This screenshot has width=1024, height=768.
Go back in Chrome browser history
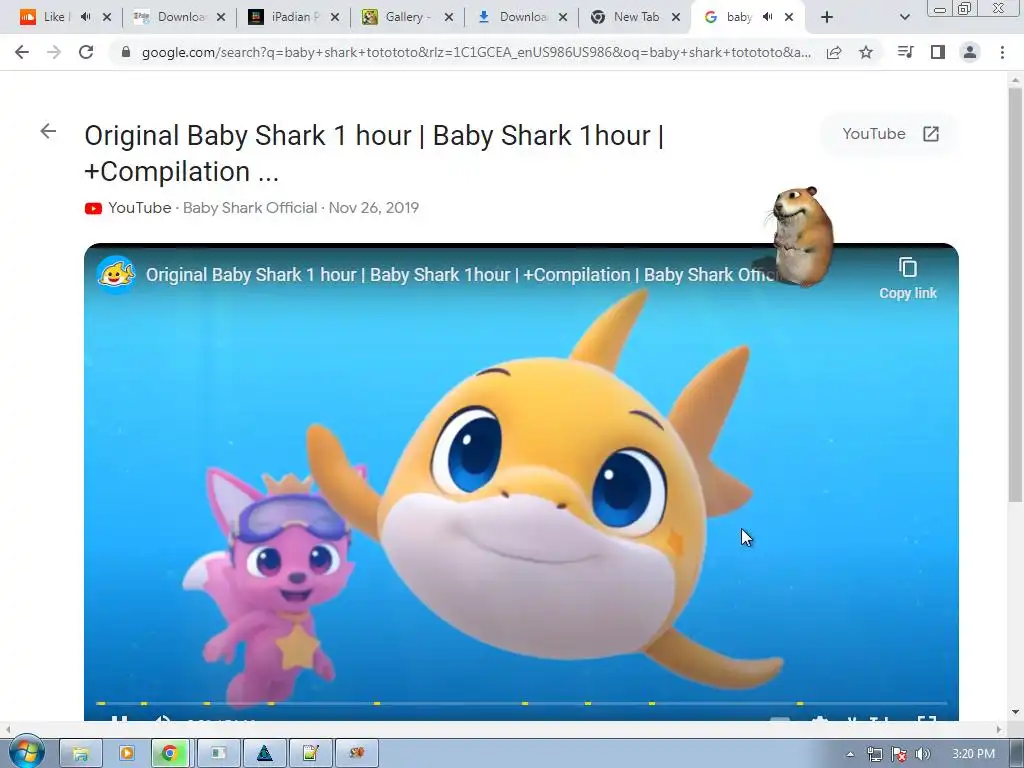(22, 52)
